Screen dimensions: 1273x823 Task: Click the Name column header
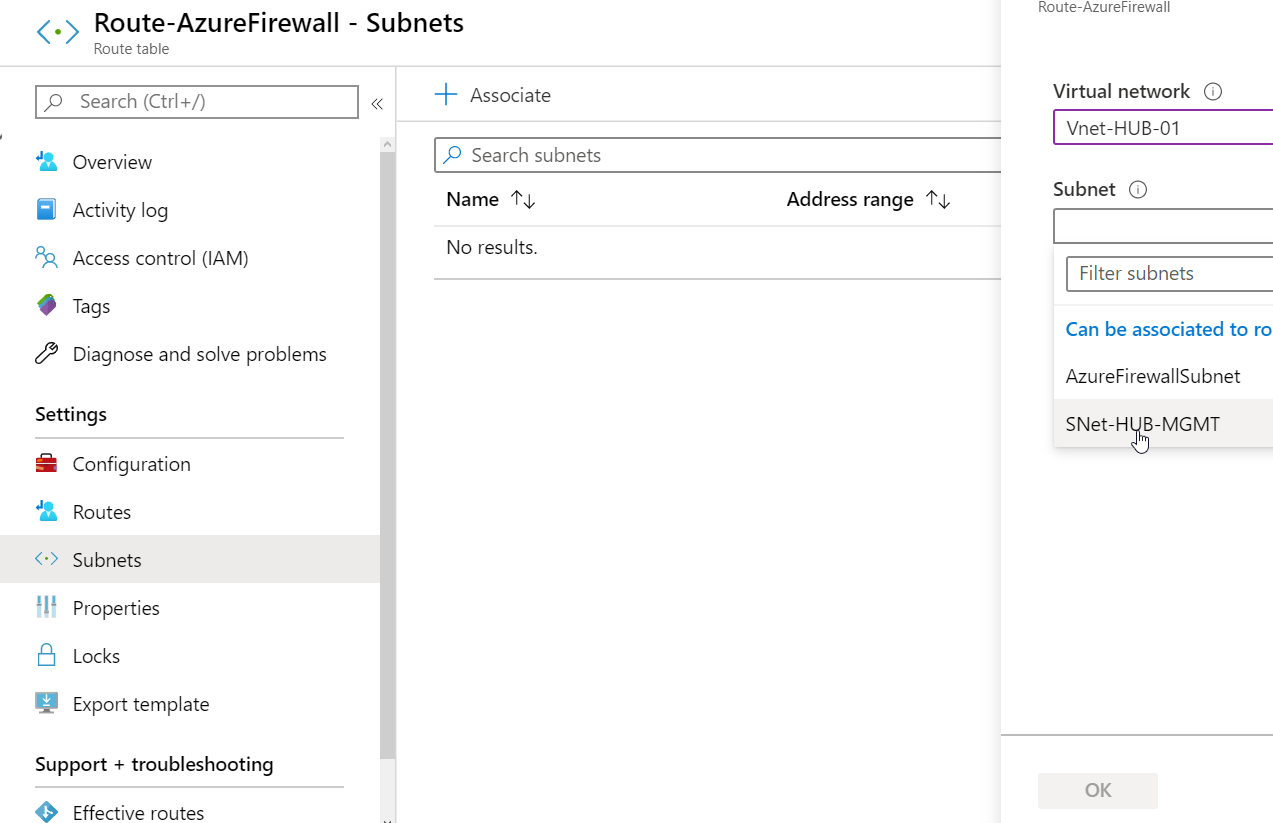tap(473, 199)
